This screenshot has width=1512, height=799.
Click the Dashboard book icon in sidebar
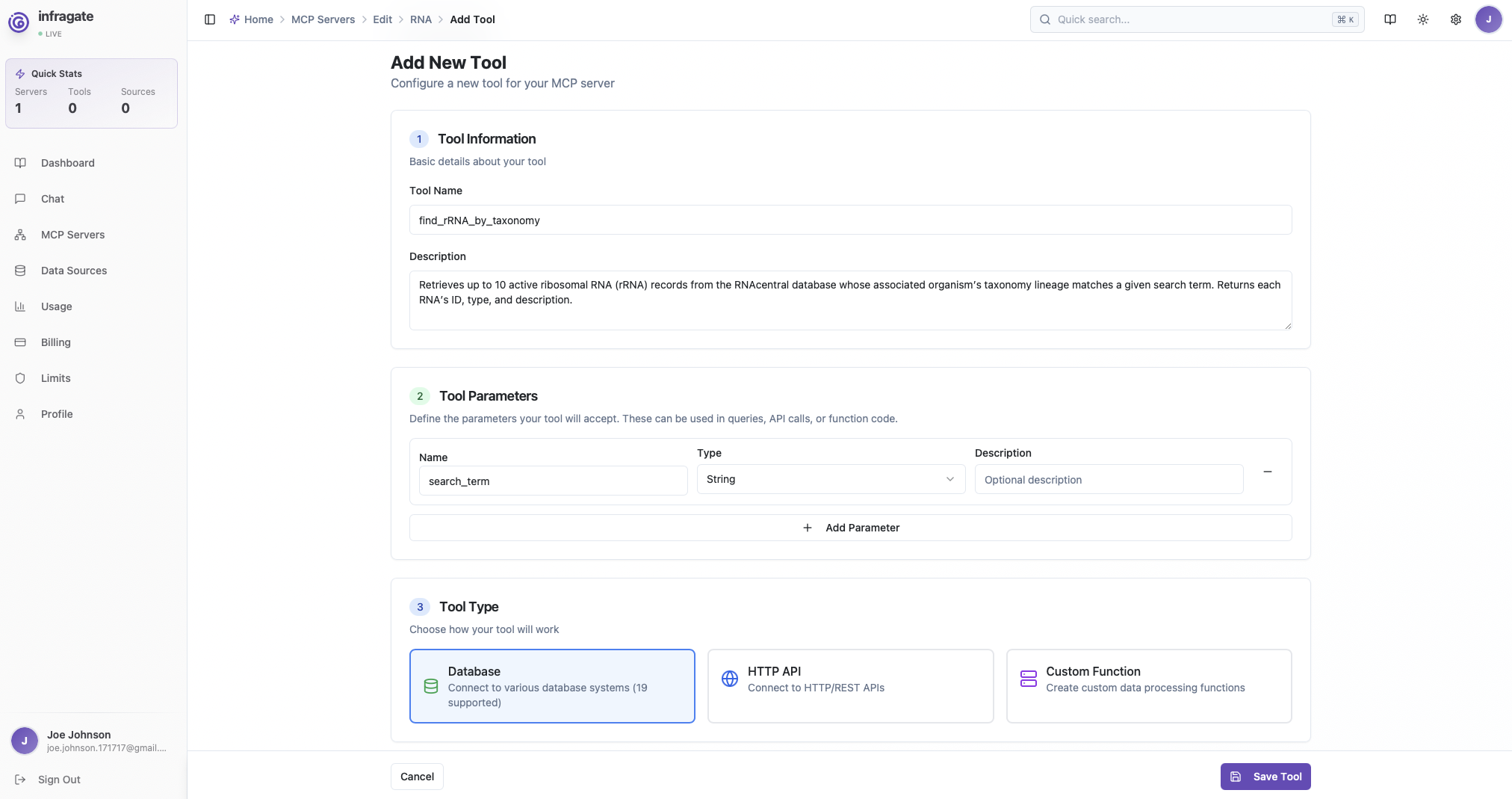(x=20, y=163)
